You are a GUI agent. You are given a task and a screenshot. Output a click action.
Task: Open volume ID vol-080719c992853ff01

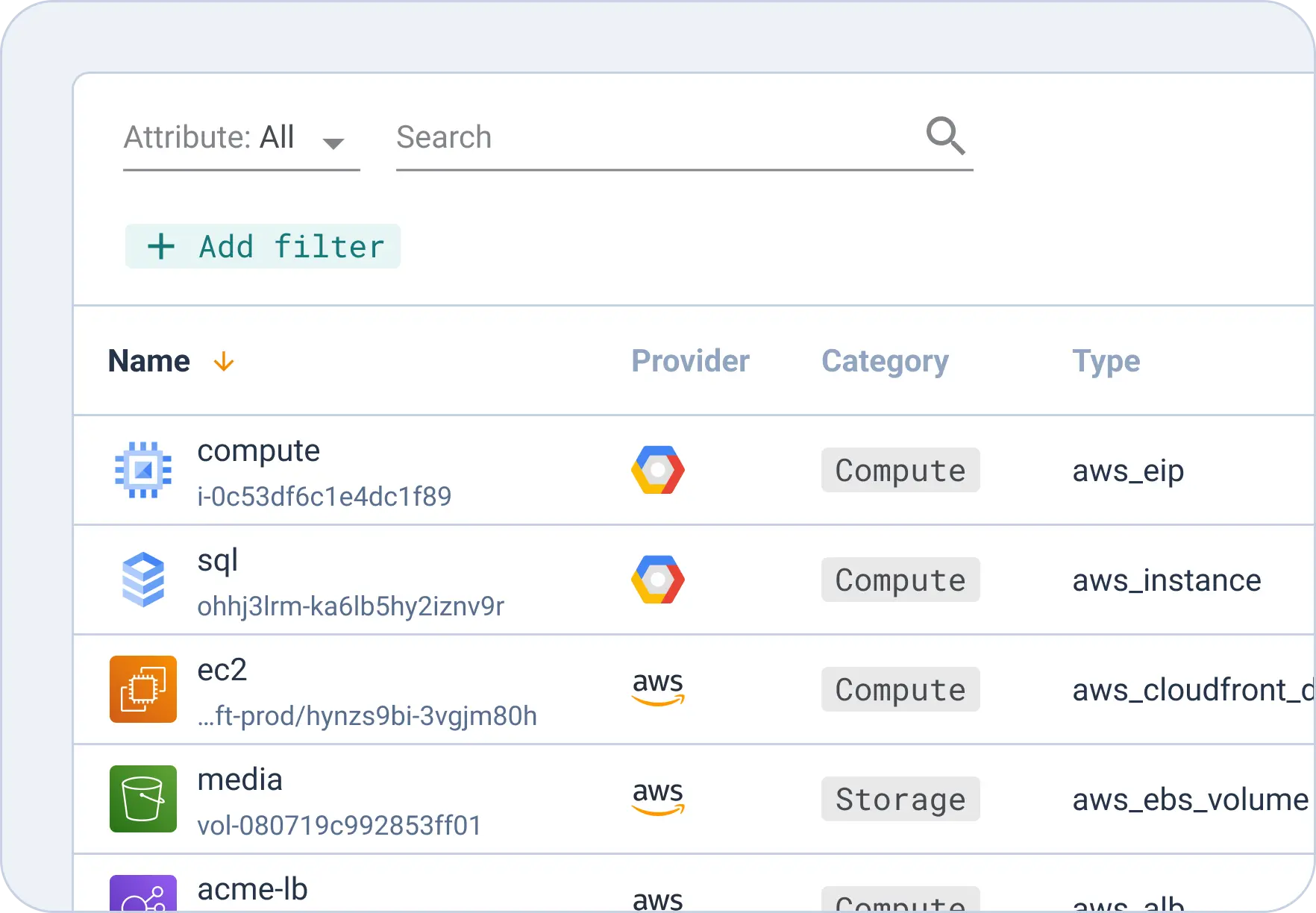point(339,826)
